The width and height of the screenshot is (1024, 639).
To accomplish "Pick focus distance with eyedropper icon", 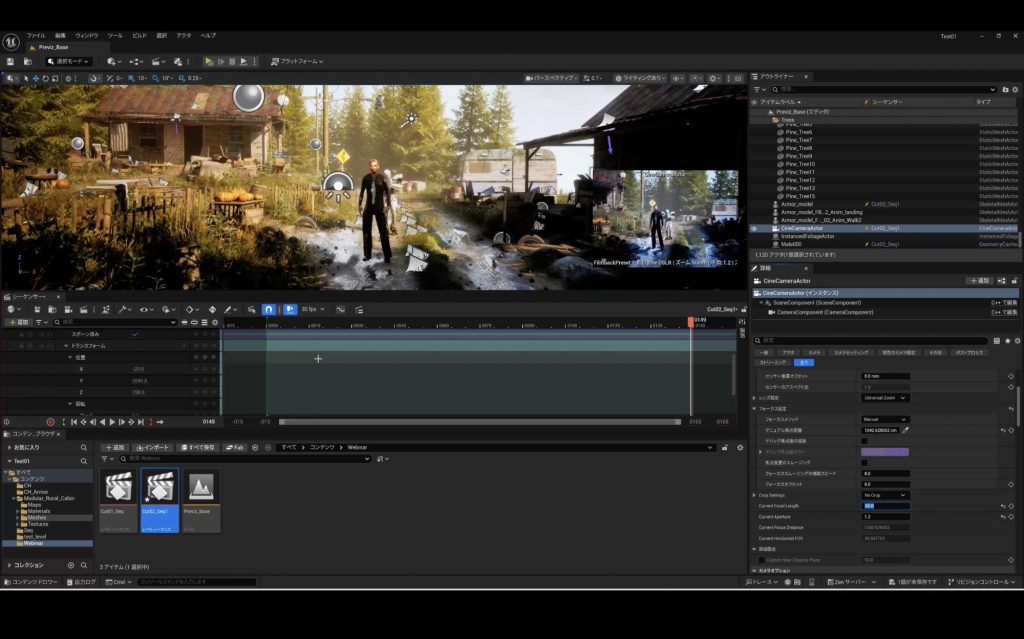I will 906,430.
